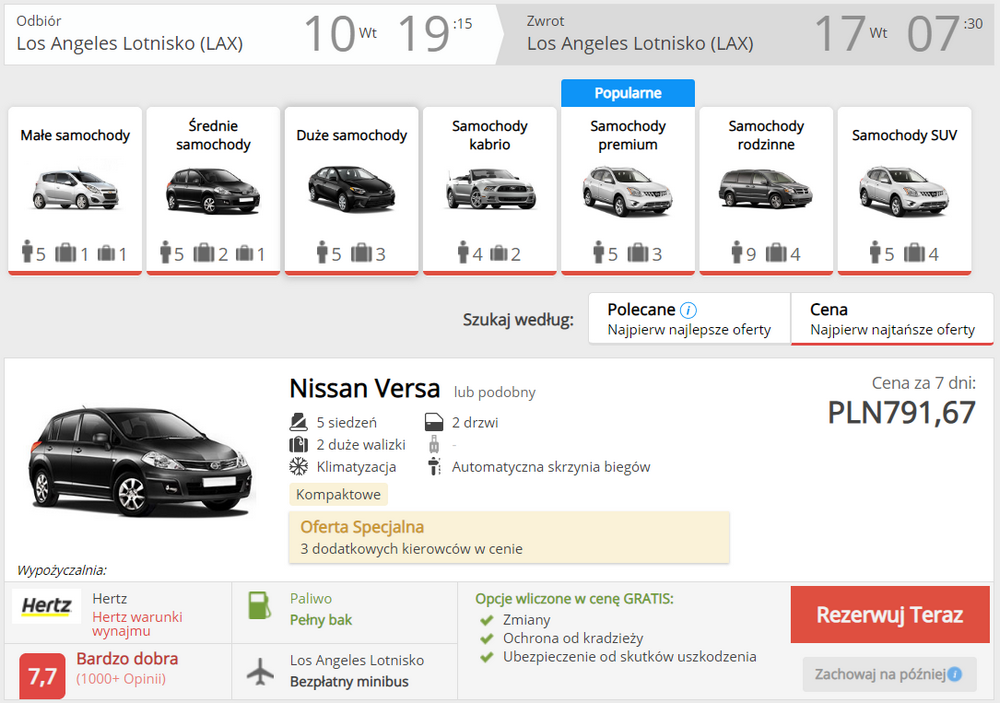Click the Pełny bak fuel policy text
The image size is (1000, 703).
[x=321, y=620]
